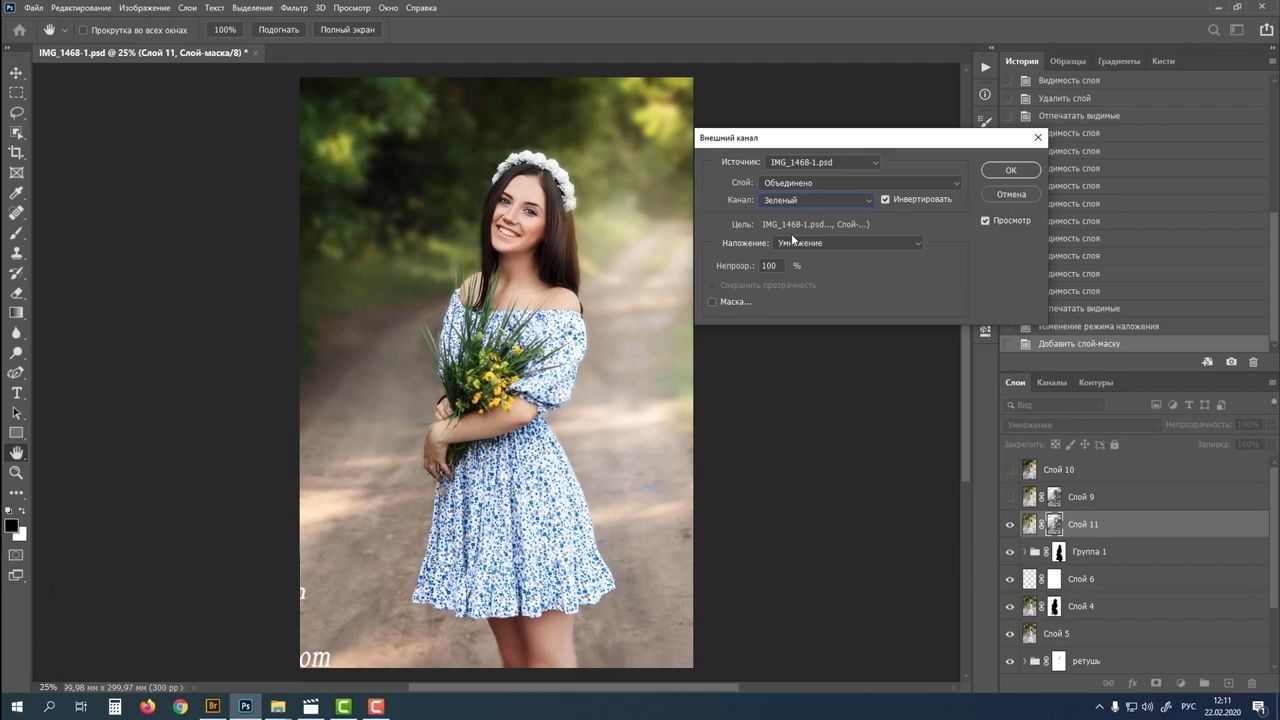The height and width of the screenshot is (720, 1280).
Task: Open the Фильтр menu
Action: pyautogui.click(x=294, y=8)
